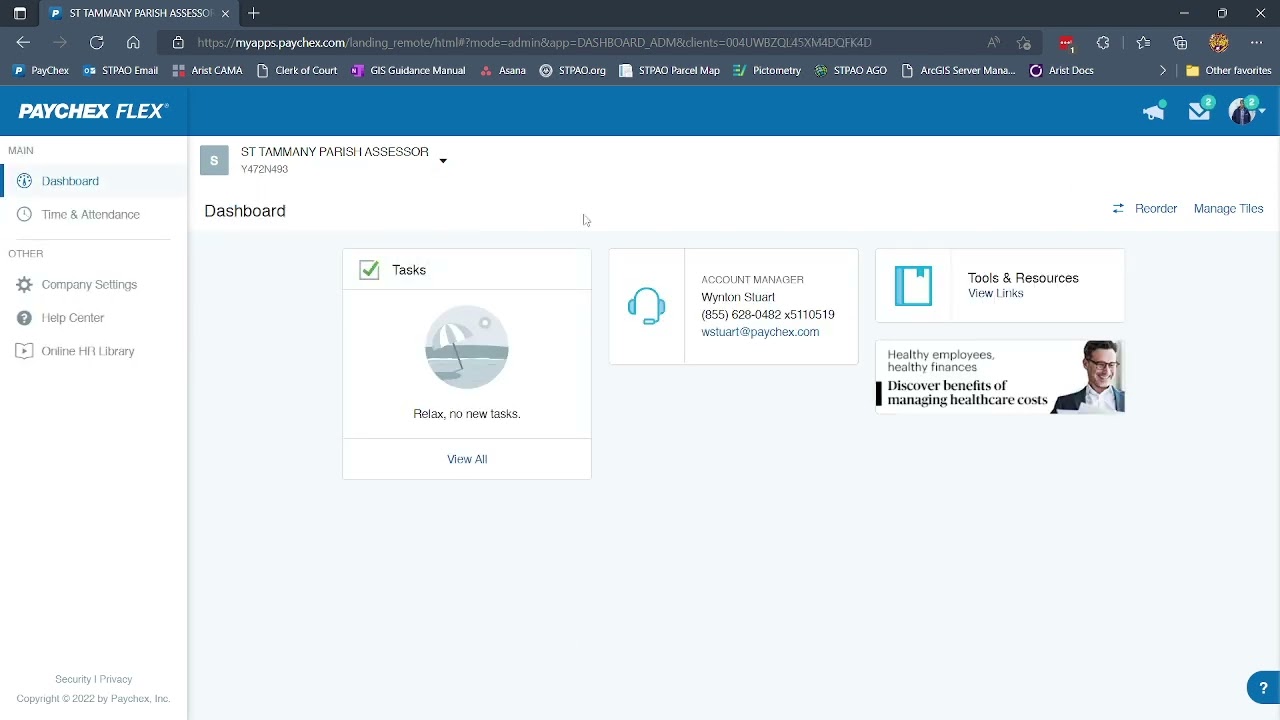Open the Pictometry bookmark
1280x720 pixels.
click(x=767, y=70)
